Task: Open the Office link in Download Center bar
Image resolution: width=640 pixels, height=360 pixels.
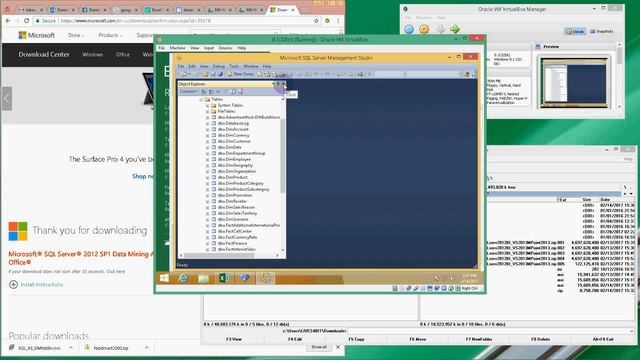Action: click(x=122, y=54)
